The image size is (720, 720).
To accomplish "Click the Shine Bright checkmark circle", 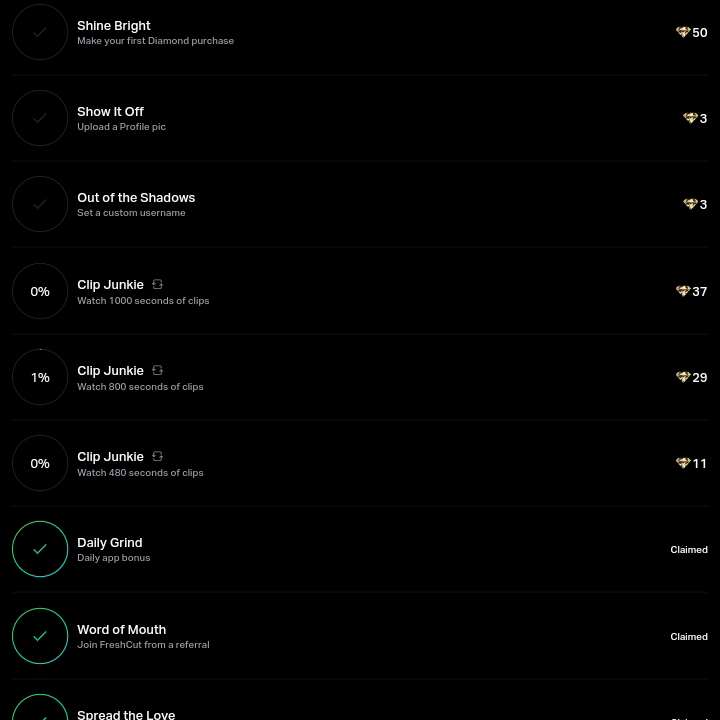I will [40, 32].
